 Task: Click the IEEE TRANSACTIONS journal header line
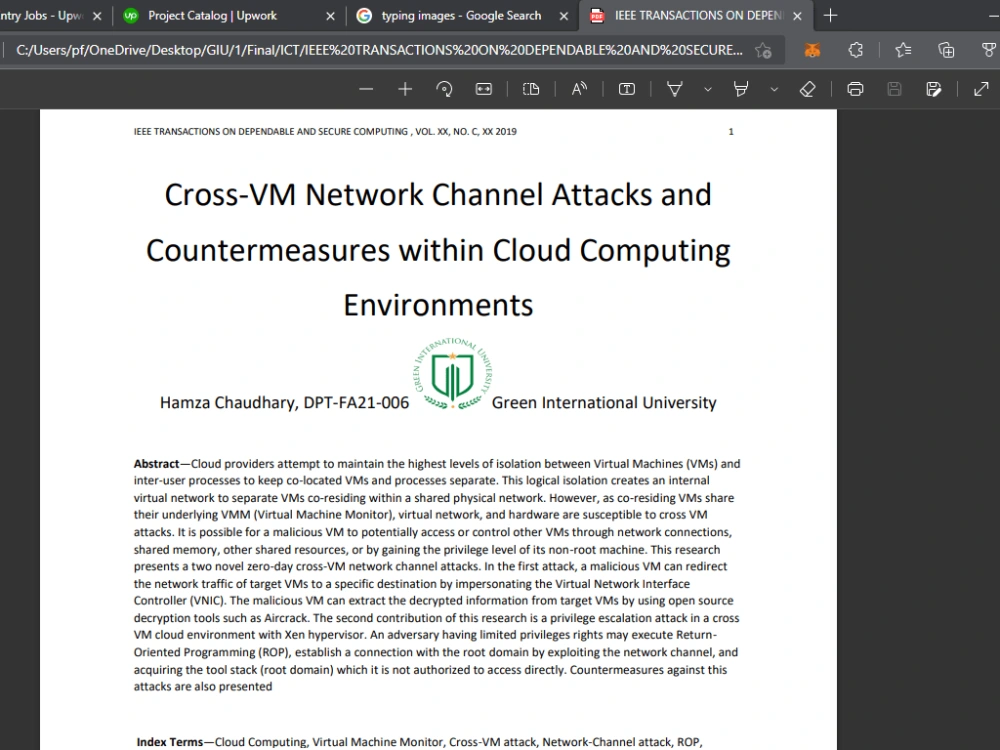tap(325, 132)
